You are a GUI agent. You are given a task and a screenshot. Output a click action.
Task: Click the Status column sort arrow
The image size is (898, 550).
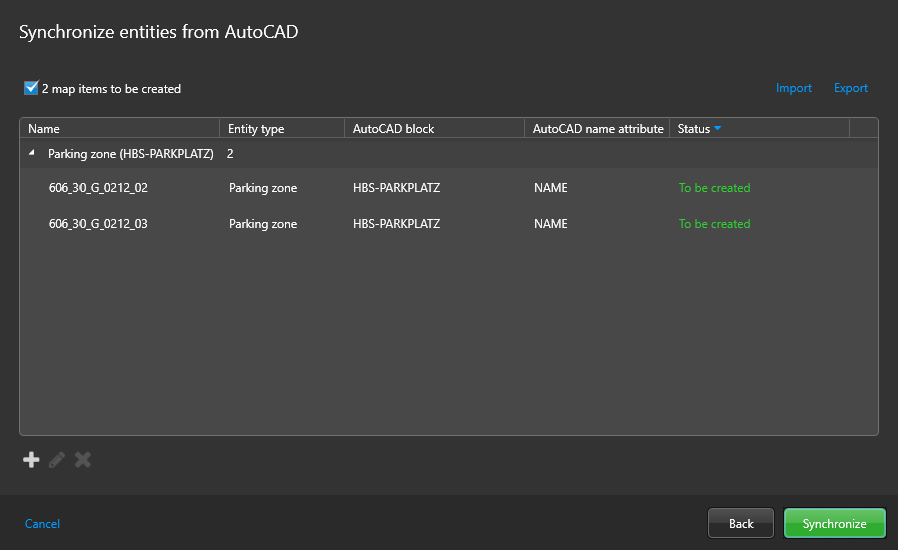click(x=717, y=129)
